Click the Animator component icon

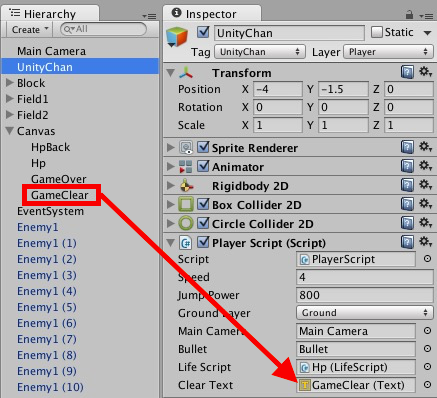186,166
